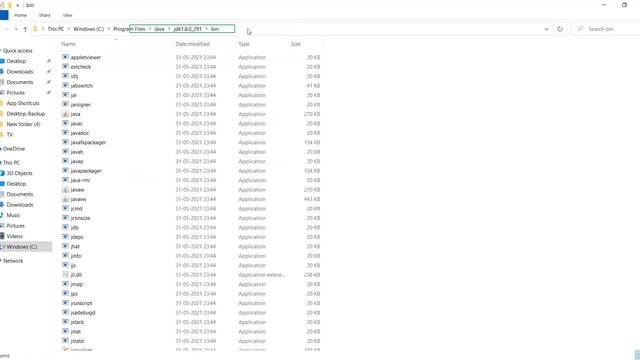Viewport: 640px width, 360px height.
Task: Select the idlj application icon
Action: tap(65, 76)
